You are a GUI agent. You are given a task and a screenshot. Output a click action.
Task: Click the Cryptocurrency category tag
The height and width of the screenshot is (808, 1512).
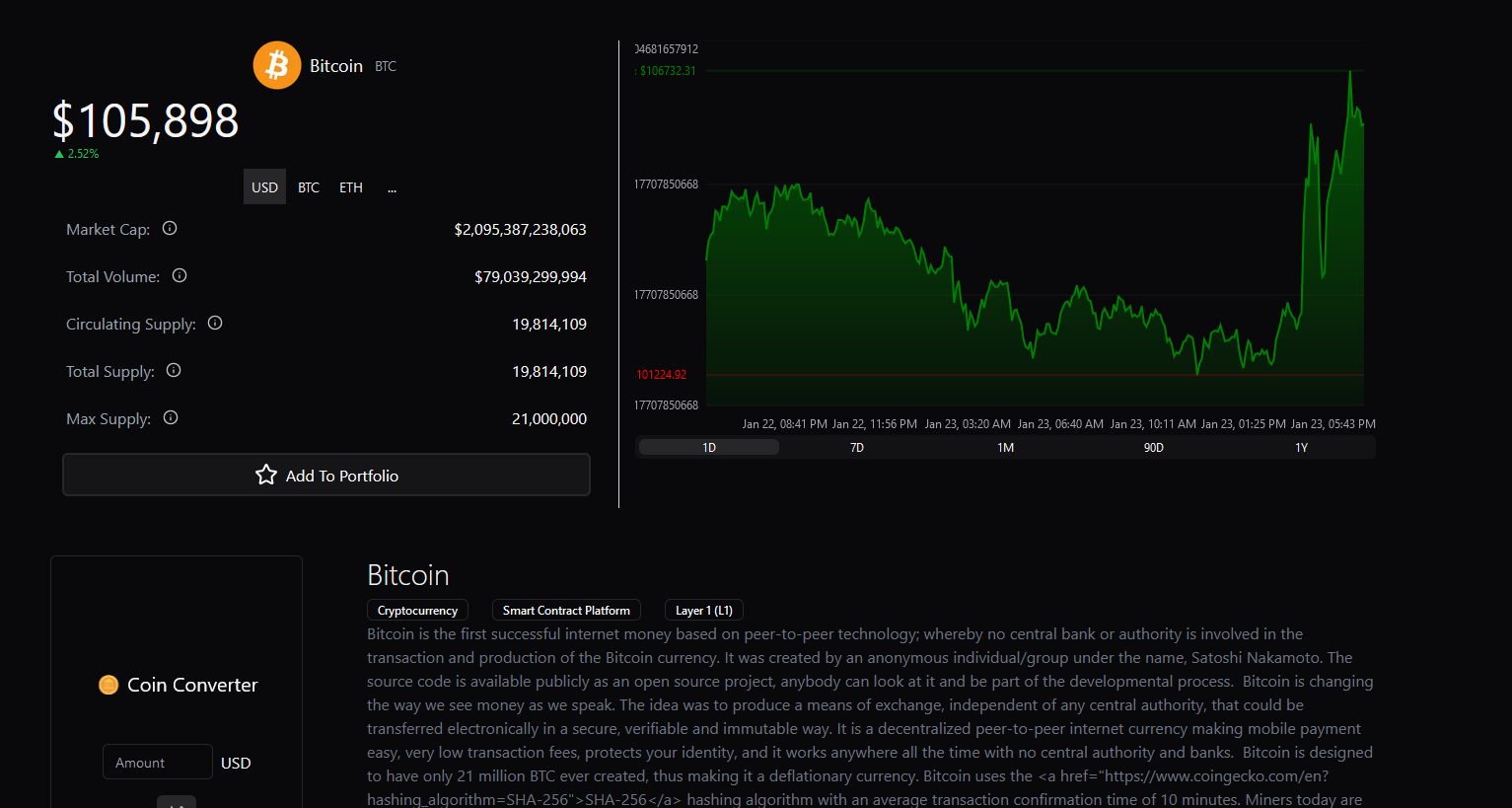pos(417,610)
